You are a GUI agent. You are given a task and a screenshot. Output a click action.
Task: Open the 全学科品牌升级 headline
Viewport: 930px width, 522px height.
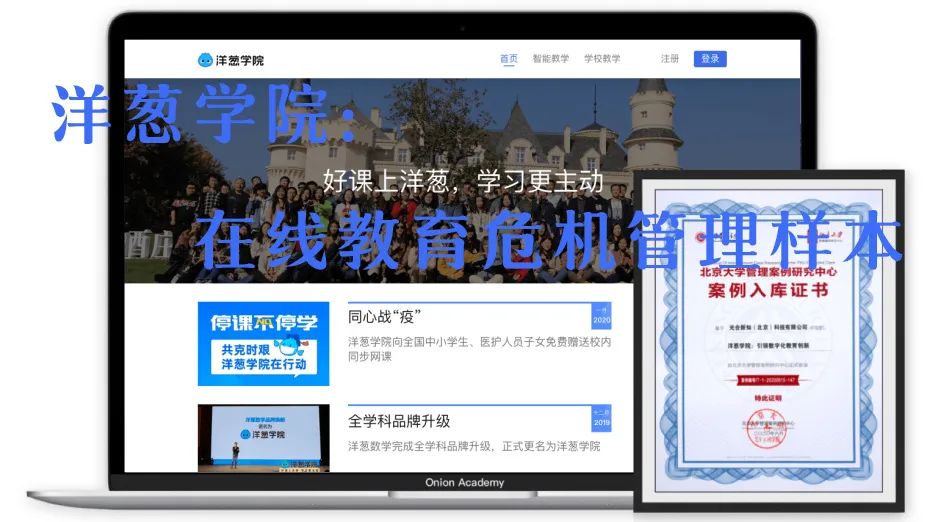pos(399,421)
